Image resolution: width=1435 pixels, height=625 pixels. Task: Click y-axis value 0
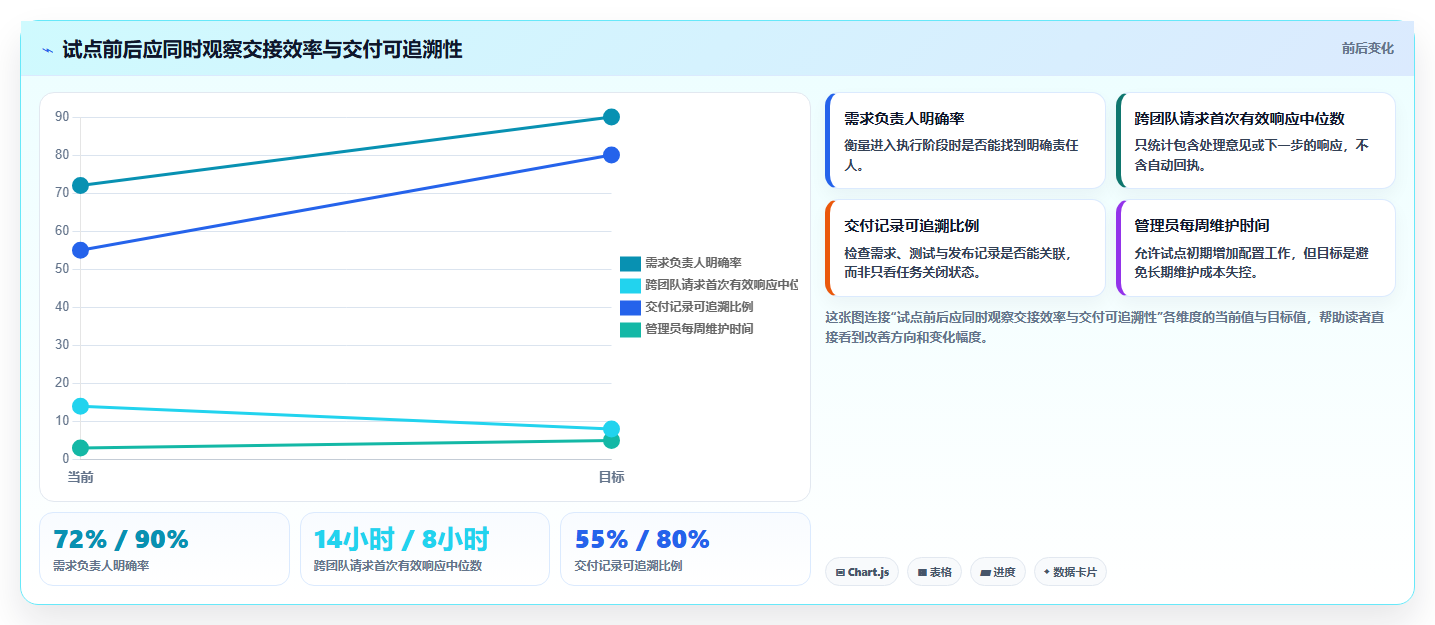pos(65,459)
